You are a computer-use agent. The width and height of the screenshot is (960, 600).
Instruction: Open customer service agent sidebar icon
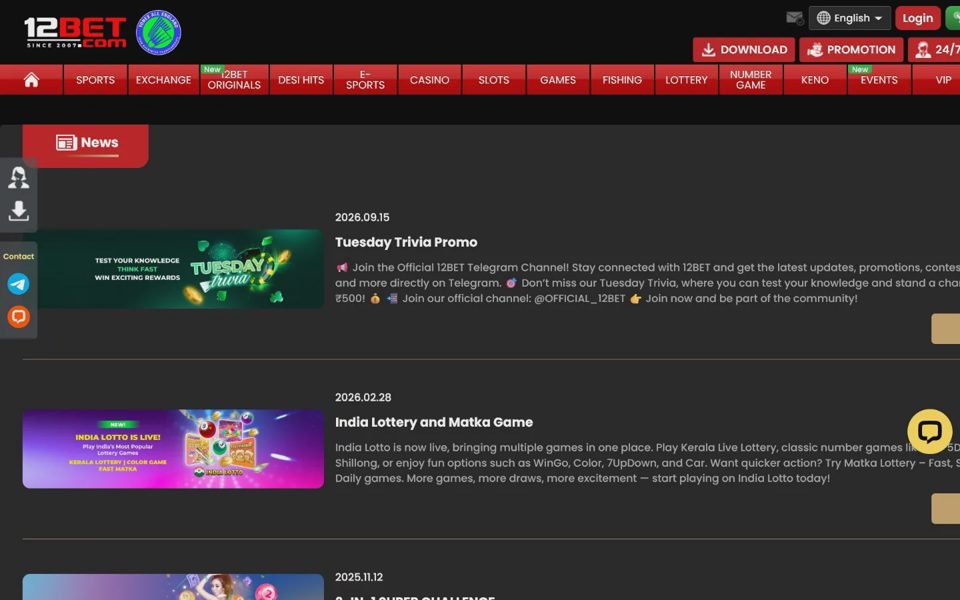[18, 178]
